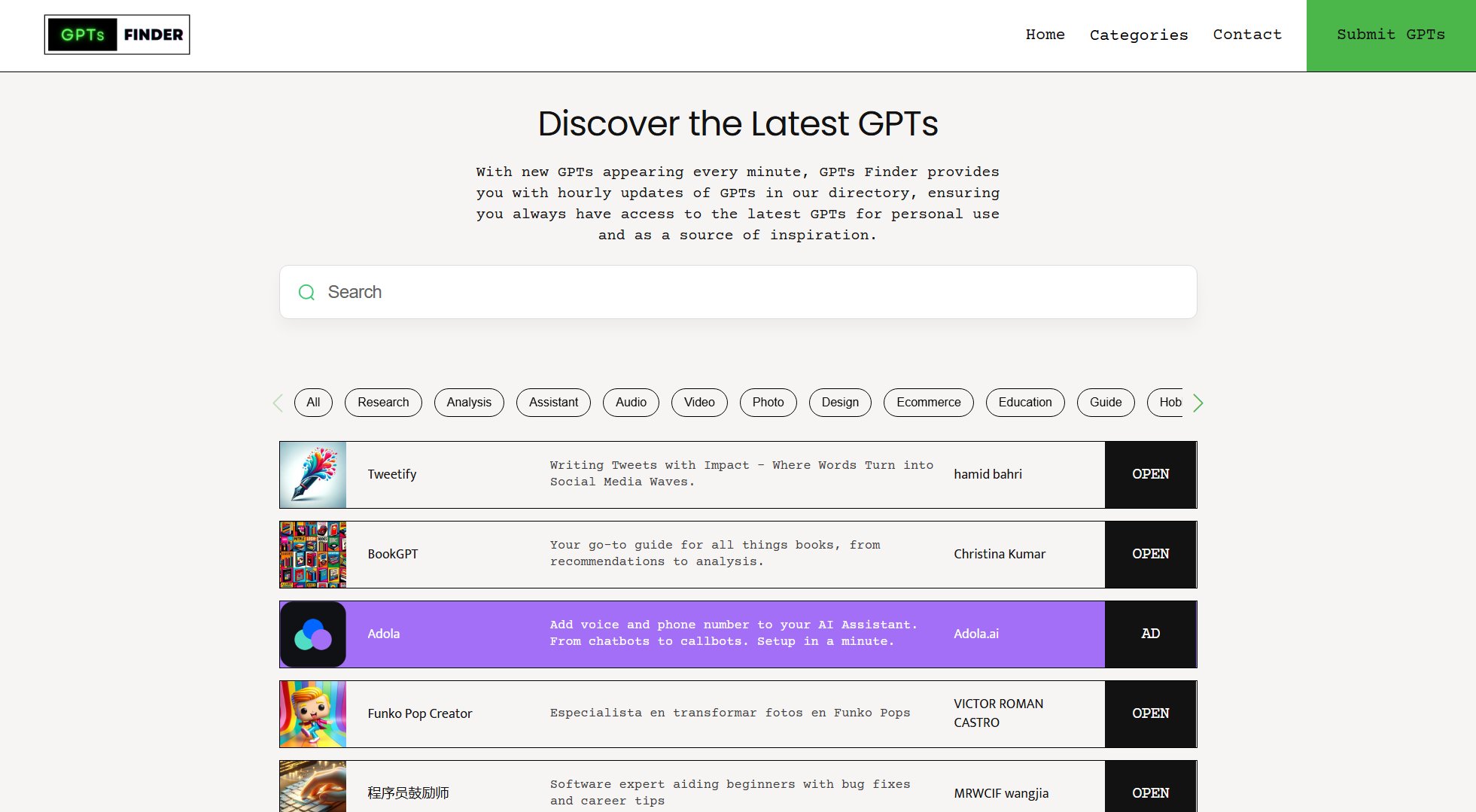Open the Categories menu item
Viewport: 1476px width, 812px height.
1138,35
